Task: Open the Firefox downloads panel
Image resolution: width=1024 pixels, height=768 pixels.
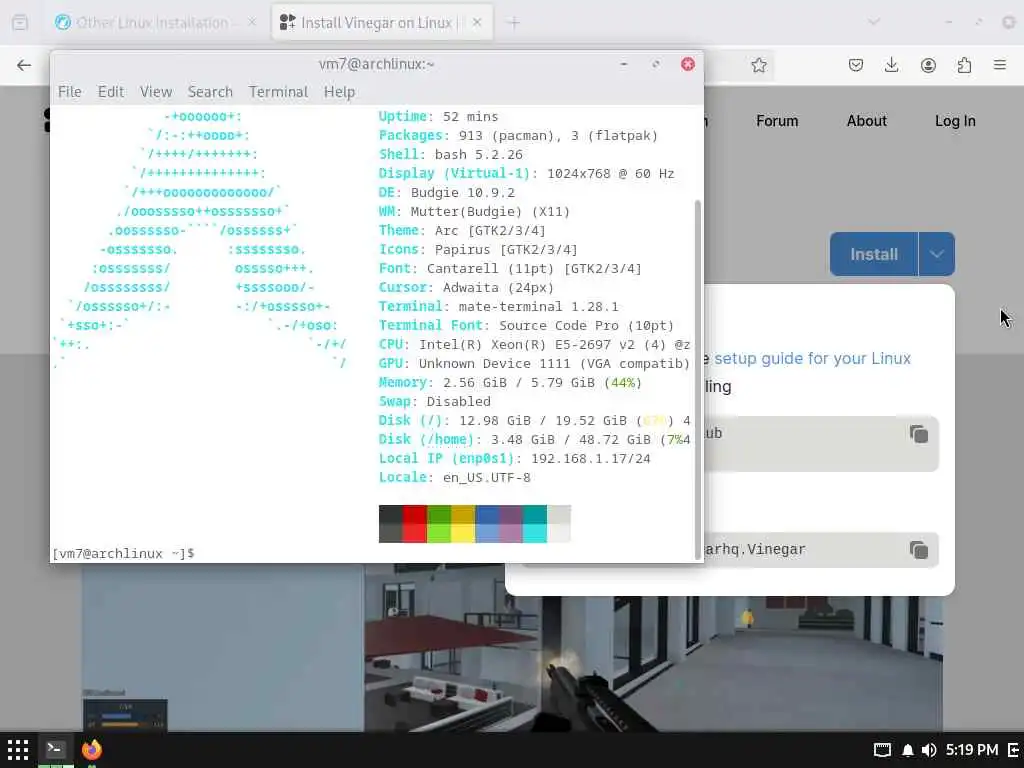Action: (x=891, y=65)
